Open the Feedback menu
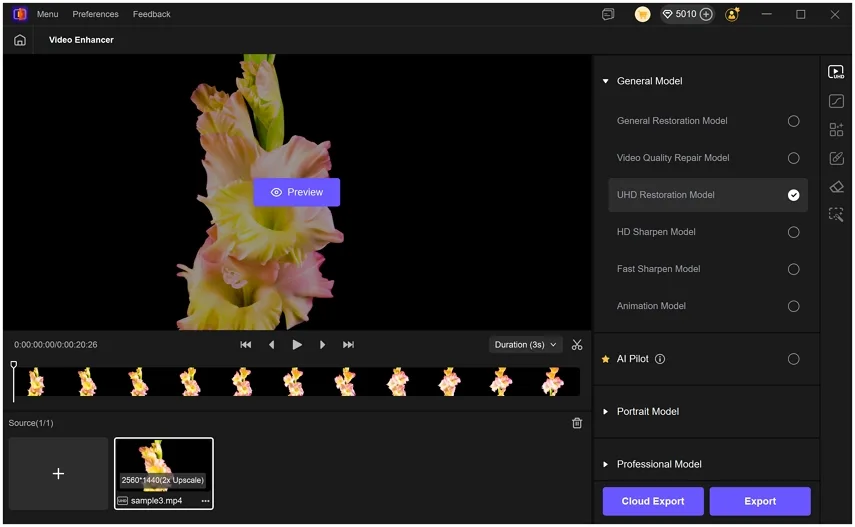The height and width of the screenshot is (527, 855). coord(151,14)
